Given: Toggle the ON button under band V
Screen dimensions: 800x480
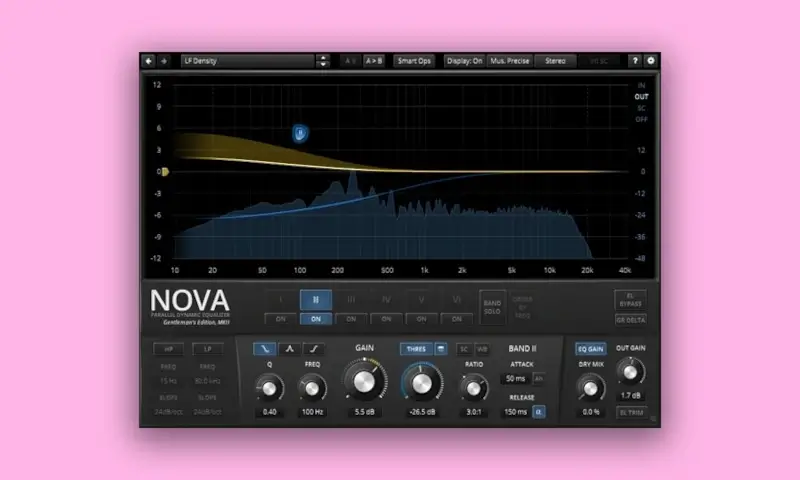Looking at the screenshot, I should pyautogui.click(x=421, y=319).
